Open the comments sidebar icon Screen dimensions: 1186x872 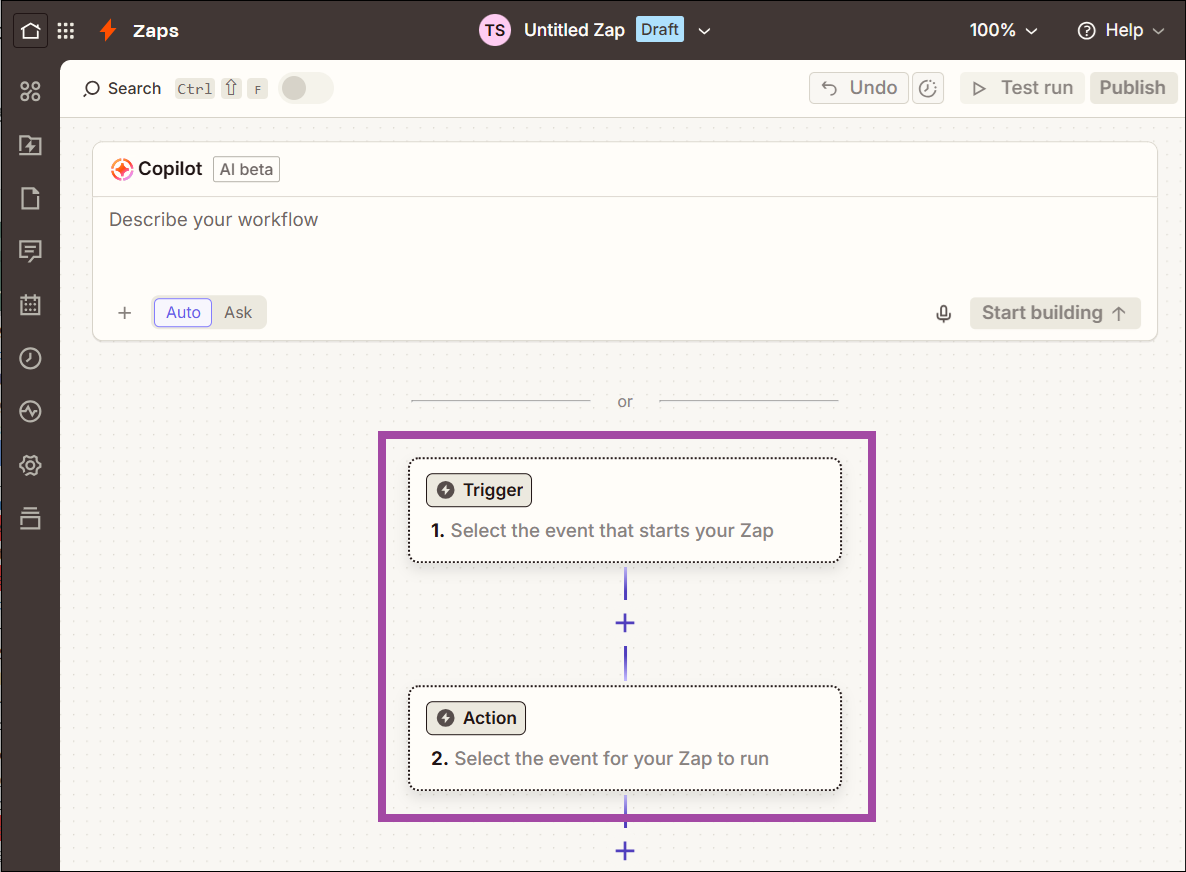(x=30, y=251)
